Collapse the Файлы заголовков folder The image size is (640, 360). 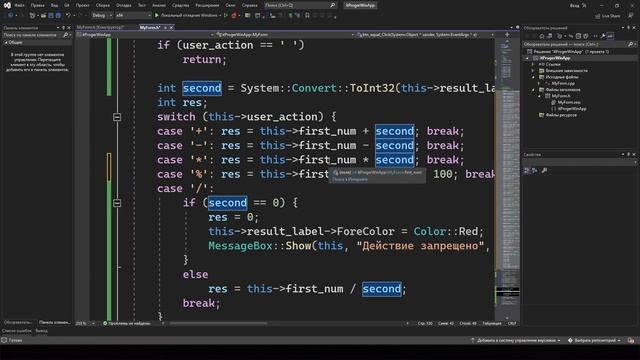533,90
